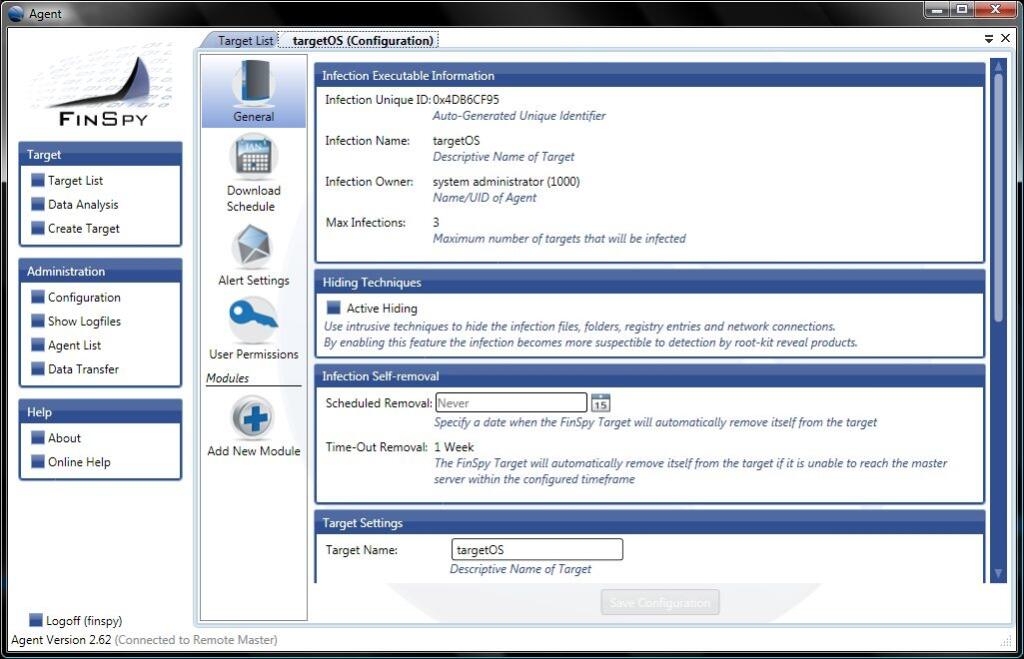This screenshot has width=1024, height=659.
Task: Click the scrollbar up arrow
Action: [x=998, y=66]
